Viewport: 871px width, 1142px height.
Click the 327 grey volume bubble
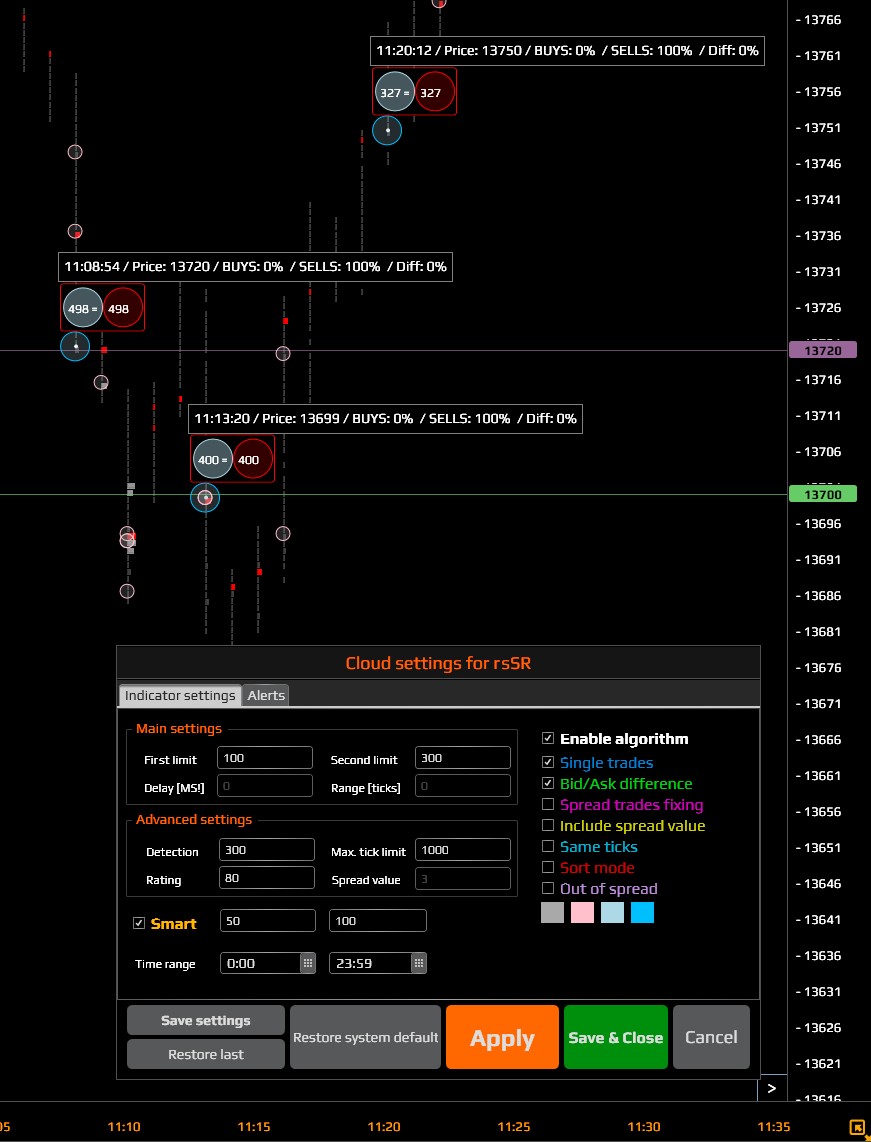(393, 92)
